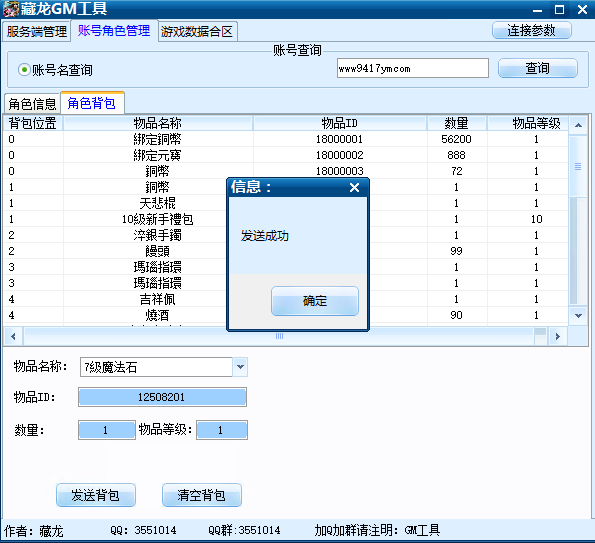Sort by the 数量 column header

click(456, 123)
